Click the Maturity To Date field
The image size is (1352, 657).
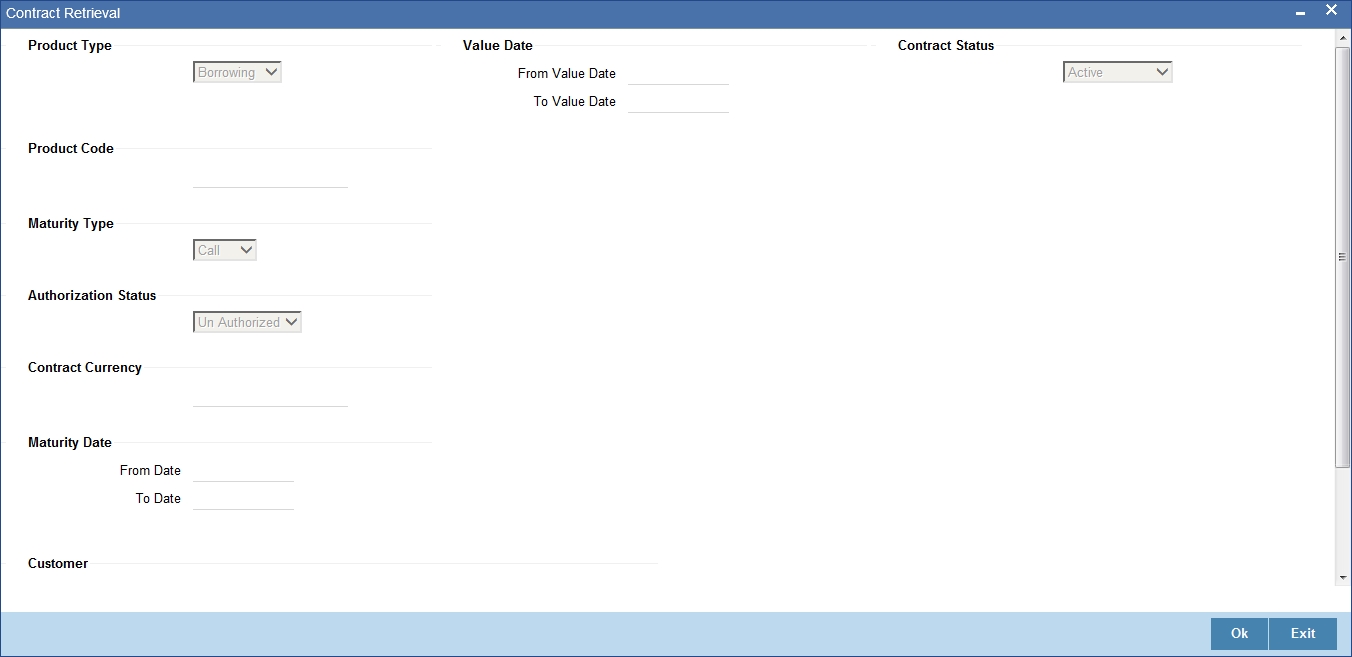click(x=243, y=498)
